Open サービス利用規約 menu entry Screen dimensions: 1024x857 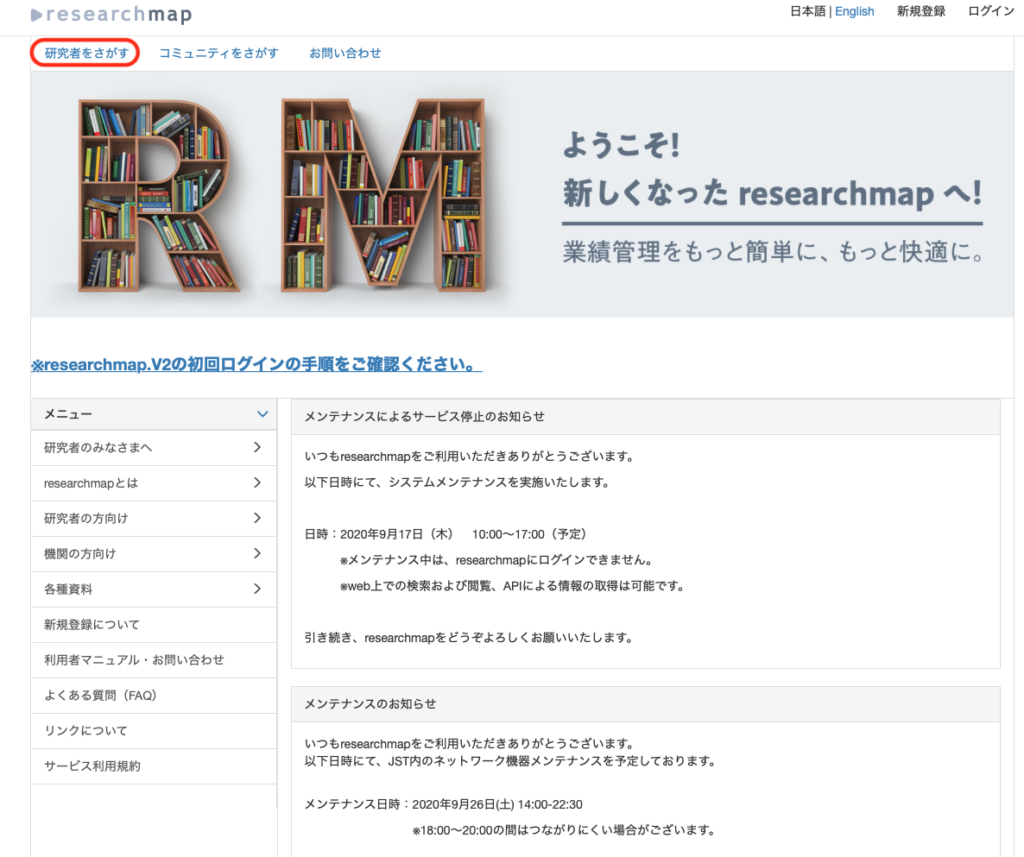tap(153, 766)
